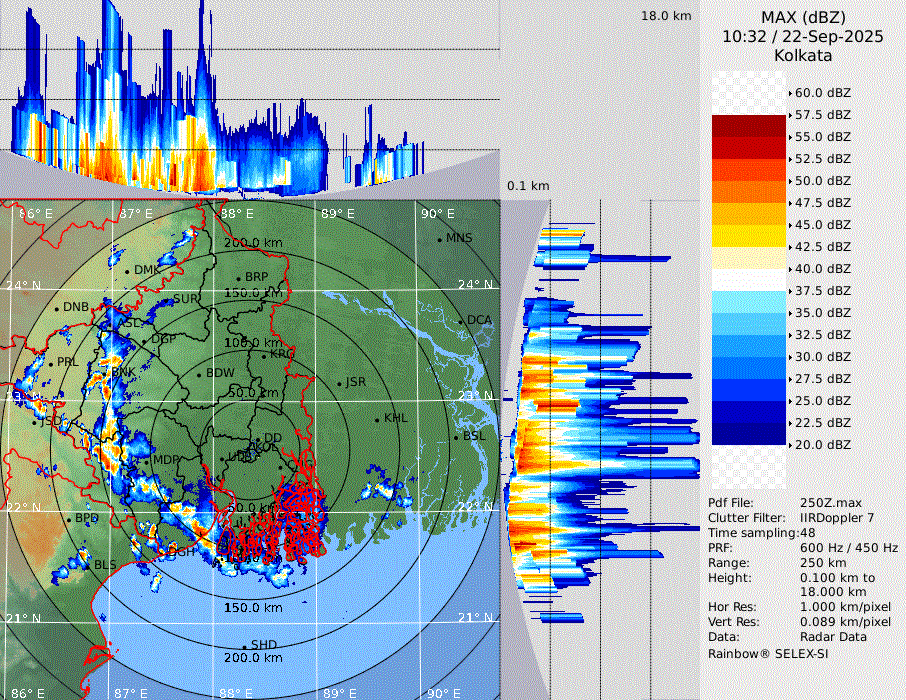Select the SHD station marker dot
Image resolution: width=906 pixels, height=700 pixels.
(x=244, y=646)
